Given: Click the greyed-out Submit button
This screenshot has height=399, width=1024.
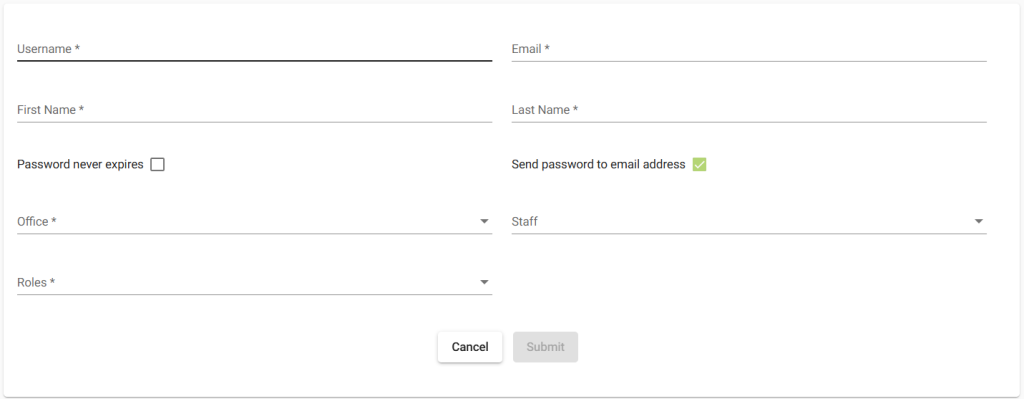Looking at the screenshot, I should coord(545,347).
